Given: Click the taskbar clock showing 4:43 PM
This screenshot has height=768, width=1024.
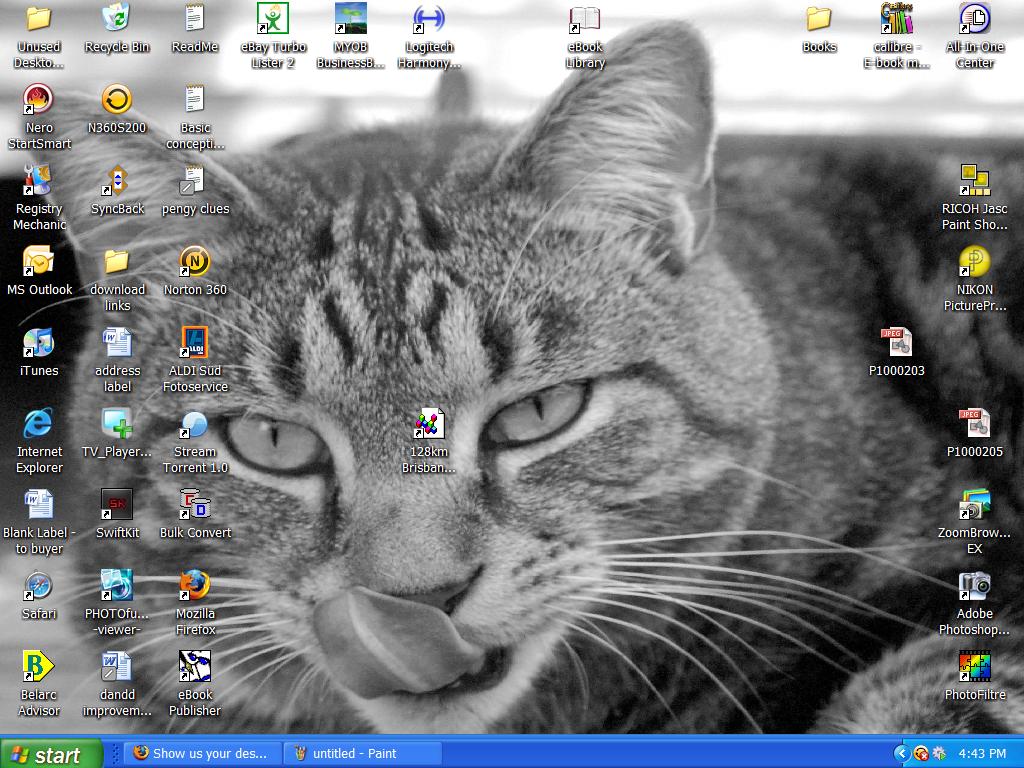Looking at the screenshot, I should tap(982, 754).
